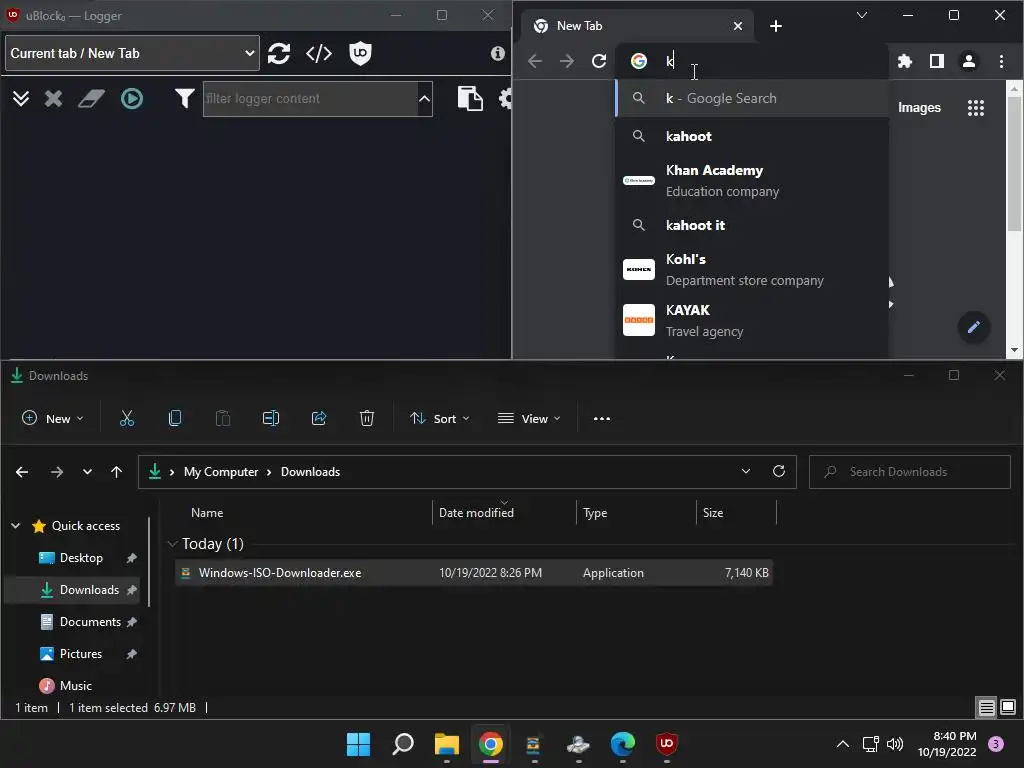Collapse the Today (1) group
1024x768 pixels.
[172, 543]
